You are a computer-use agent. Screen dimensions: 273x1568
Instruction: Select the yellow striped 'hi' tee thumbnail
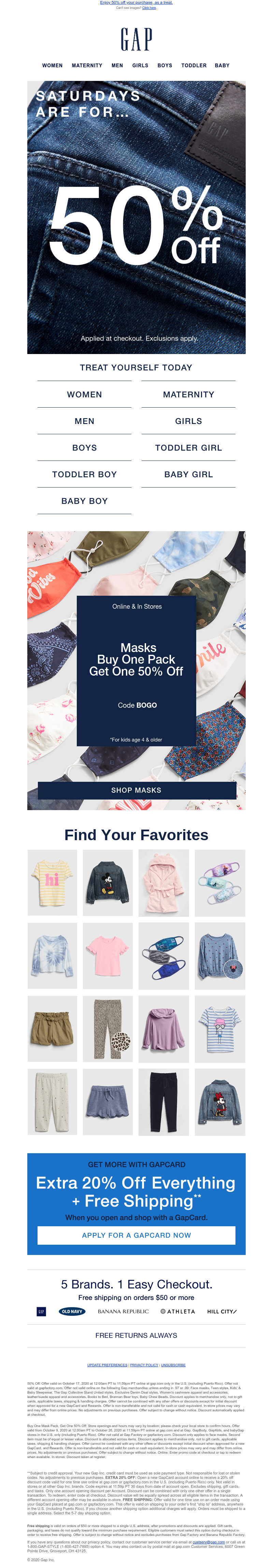click(x=52, y=882)
